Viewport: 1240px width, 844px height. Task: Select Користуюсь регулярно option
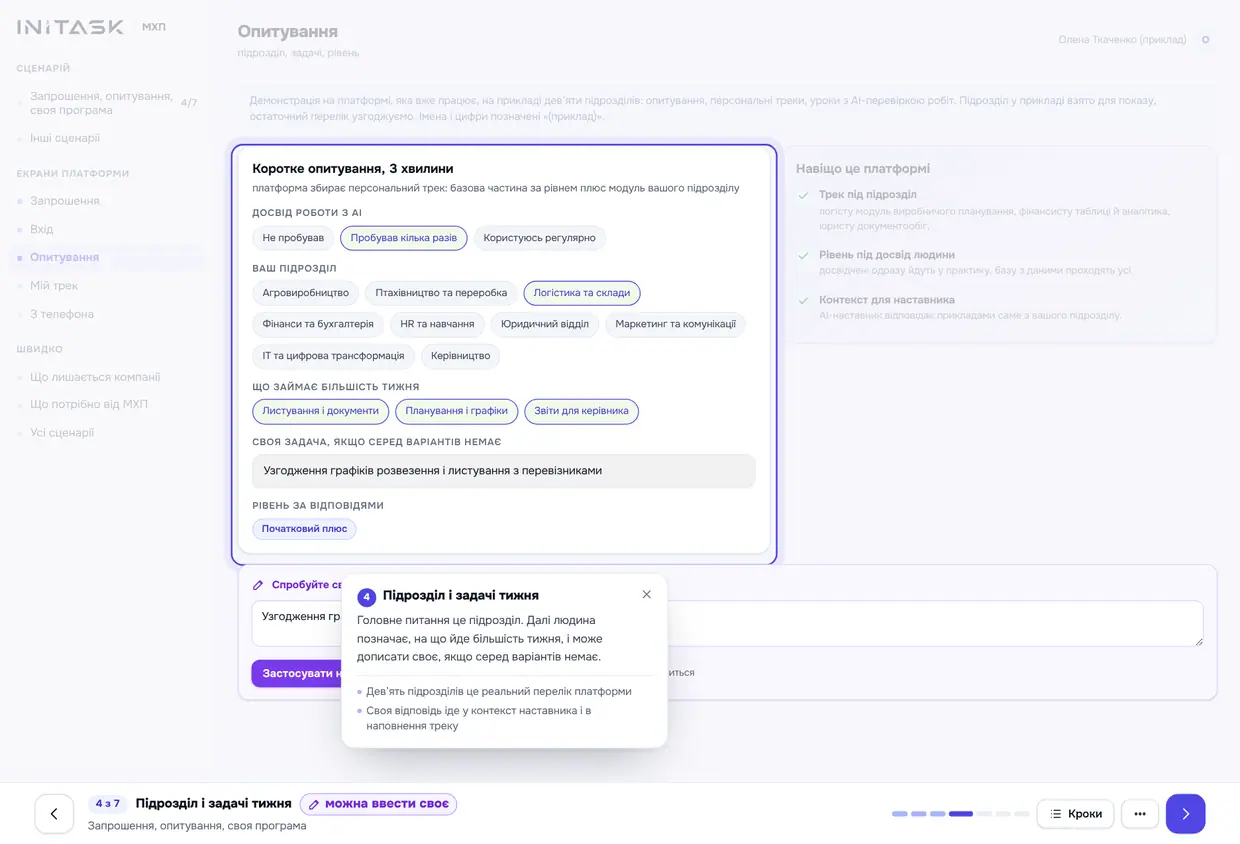539,238
